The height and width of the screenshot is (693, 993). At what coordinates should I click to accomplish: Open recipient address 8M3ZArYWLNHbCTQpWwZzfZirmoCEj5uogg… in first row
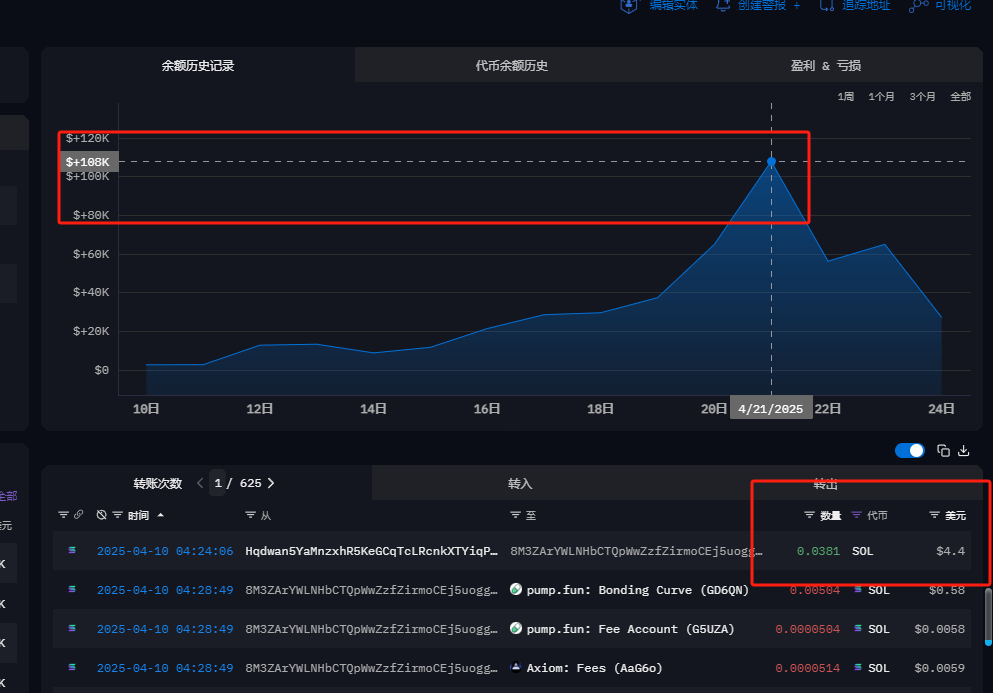click(x=636, y=551)
